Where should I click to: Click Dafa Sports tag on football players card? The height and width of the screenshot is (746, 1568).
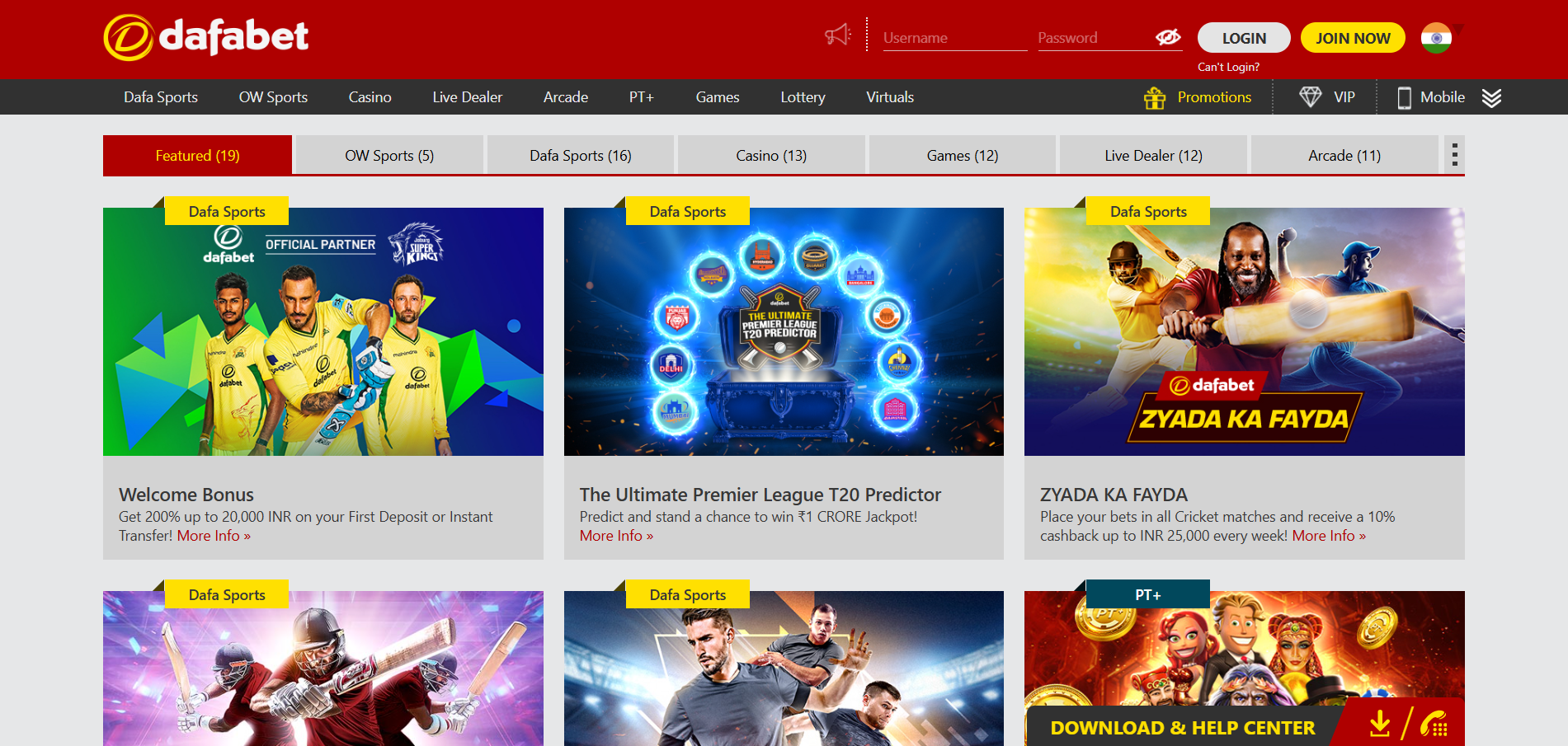(x=688, y=594)
